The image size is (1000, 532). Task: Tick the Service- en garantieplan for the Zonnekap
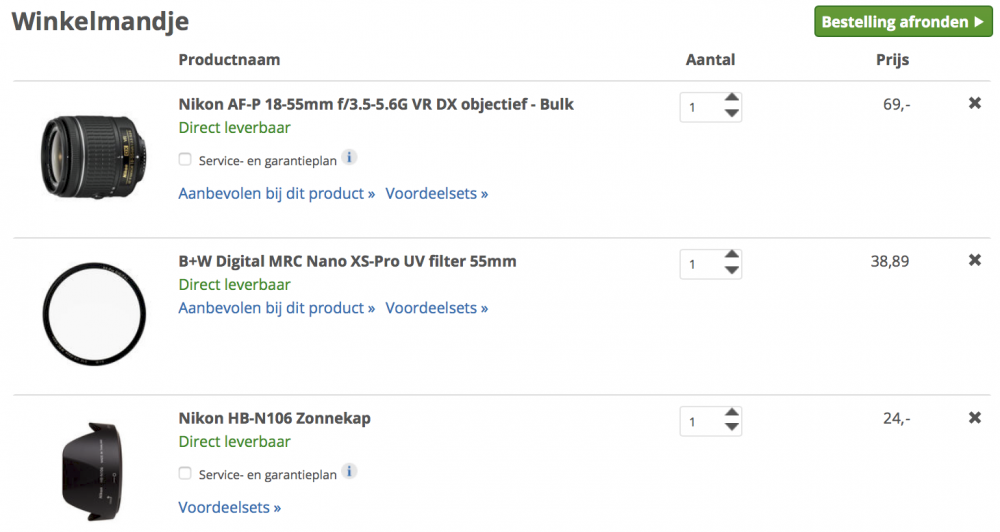click(x=185, y=473)
